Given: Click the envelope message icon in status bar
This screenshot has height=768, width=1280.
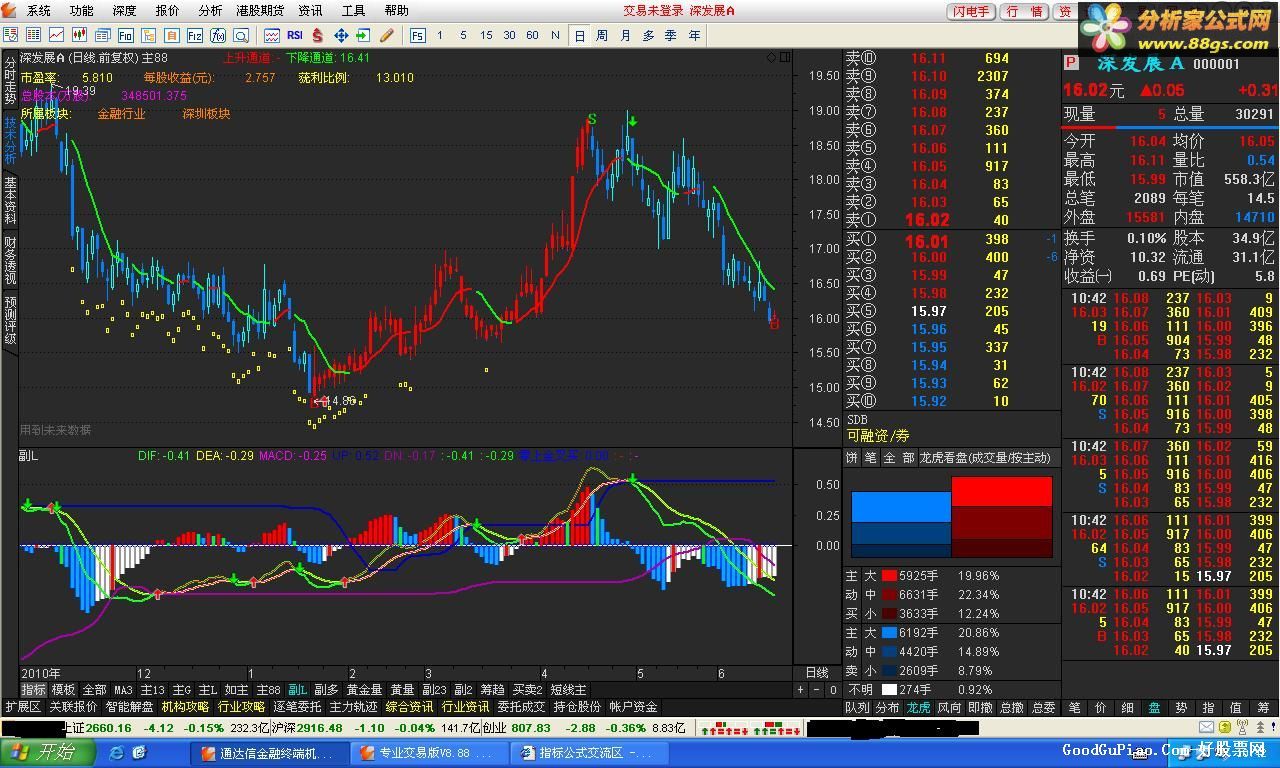Looking at the screenshot, I should 1206,727.
